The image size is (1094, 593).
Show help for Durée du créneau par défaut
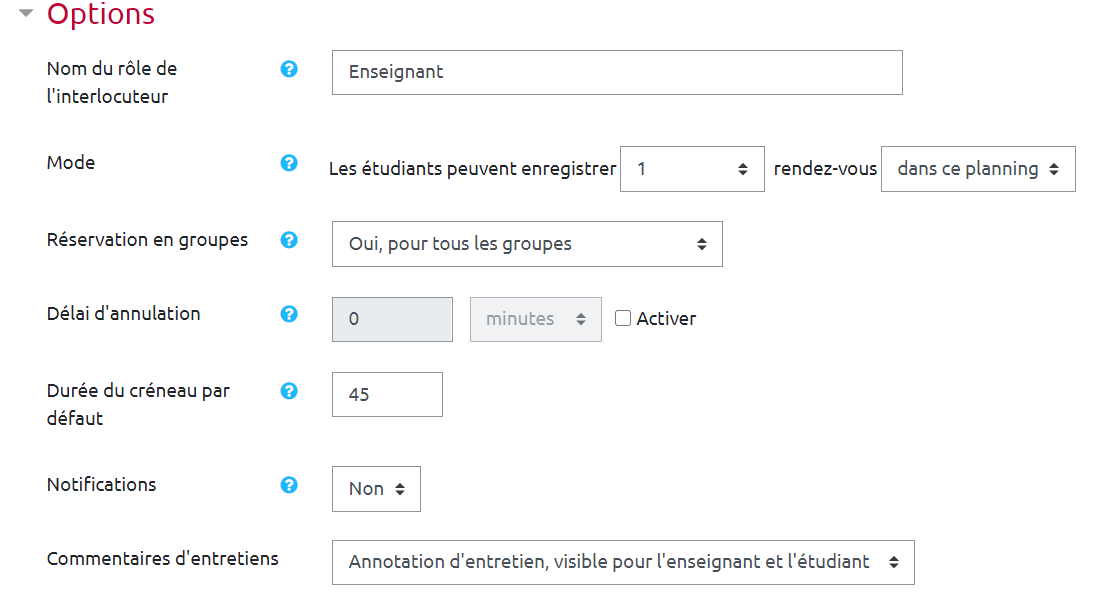[x=289, y=391]
